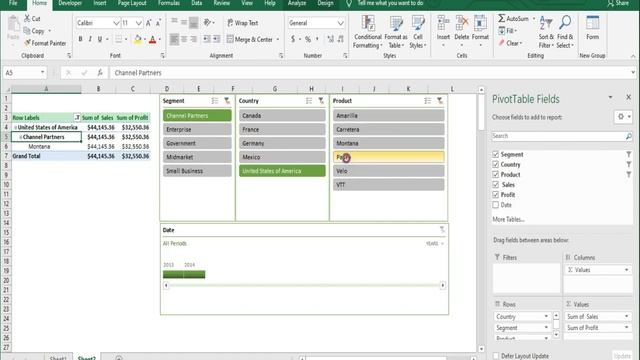Viewport: 640px width, 360px height.
Task: Select Enterprise in Segment slicer
Action: (x=197, y=129)
